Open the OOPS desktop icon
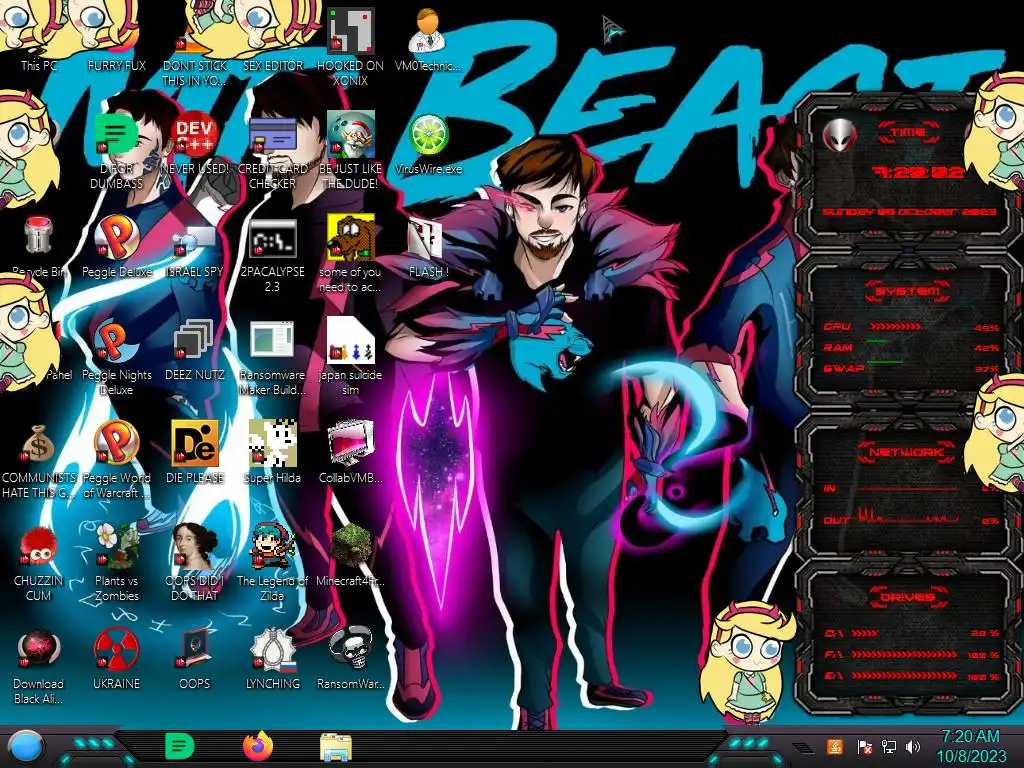Screen dimensions: 1024x768 coord(195,649)
